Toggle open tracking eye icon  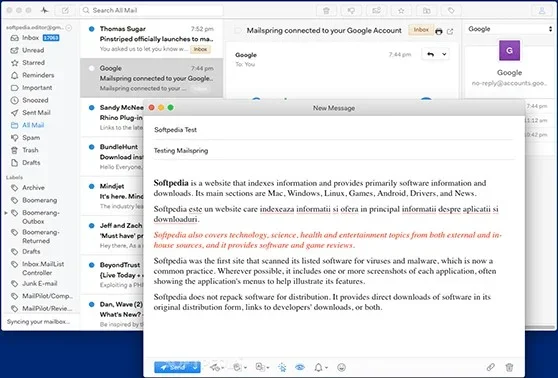[300, 367]
